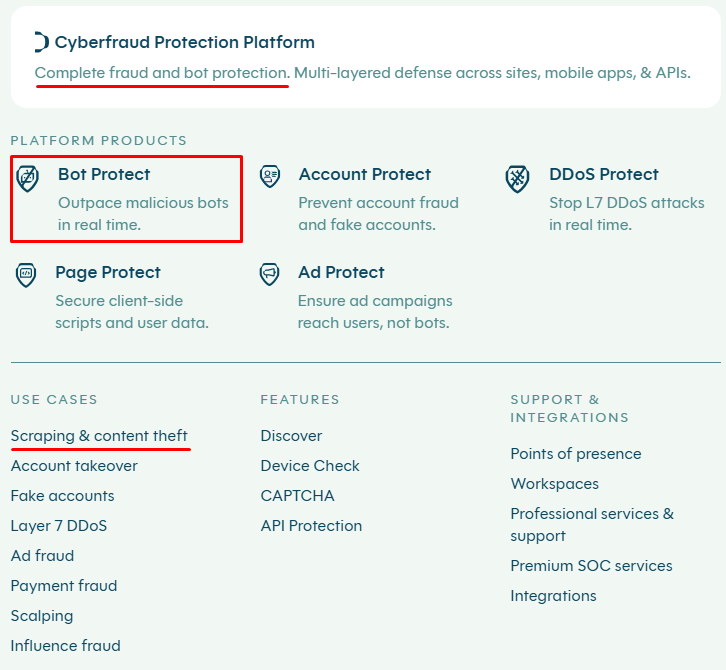The image size is (726, 670).
Task: Open the Device Check feature link
Action: coord(310,466)
